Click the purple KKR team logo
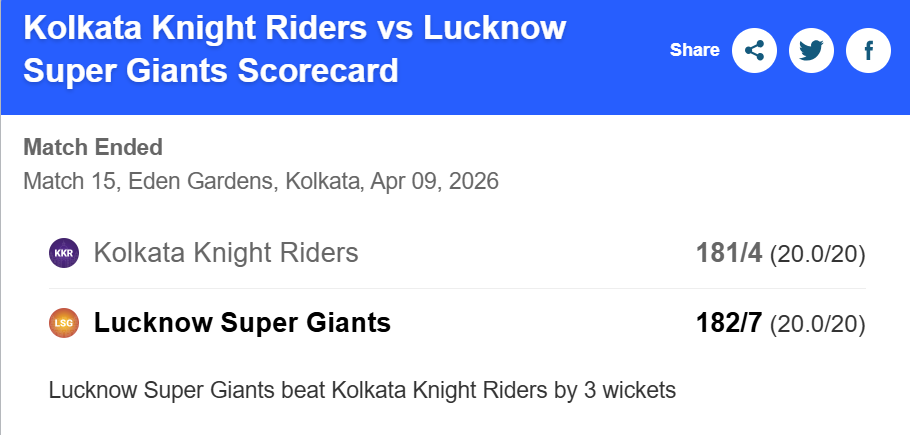910x435 pixels. tap(63, 253)
